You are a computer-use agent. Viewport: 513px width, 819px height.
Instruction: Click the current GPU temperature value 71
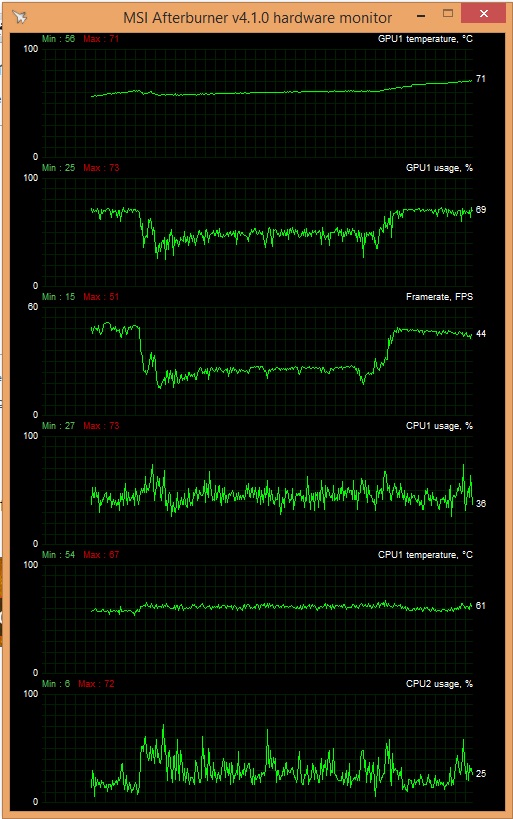coord(481,79)
